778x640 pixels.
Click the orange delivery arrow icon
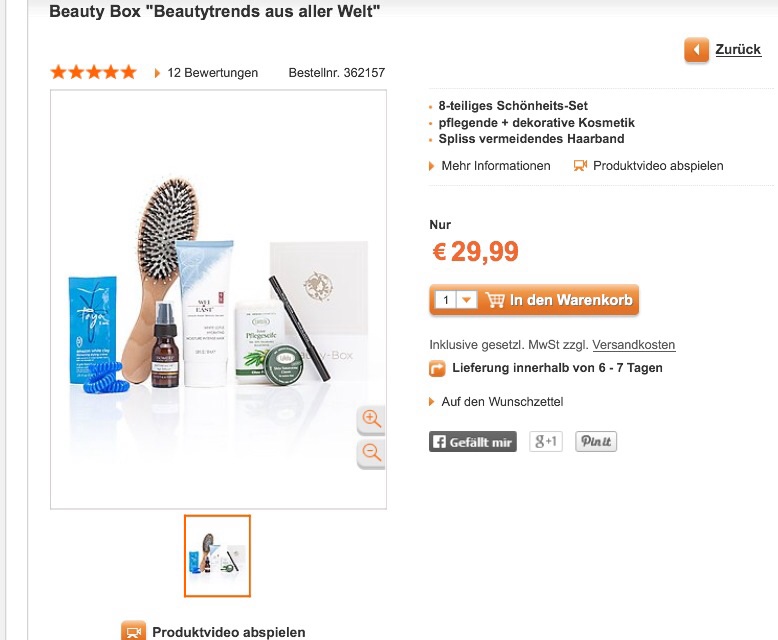(x=437, y=369)
